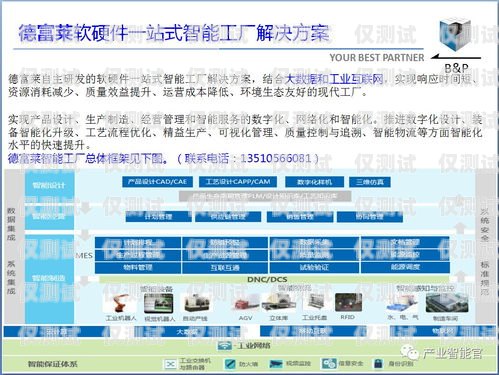Open the 大数据和工业互联网 underlined link

click(333, 79)
